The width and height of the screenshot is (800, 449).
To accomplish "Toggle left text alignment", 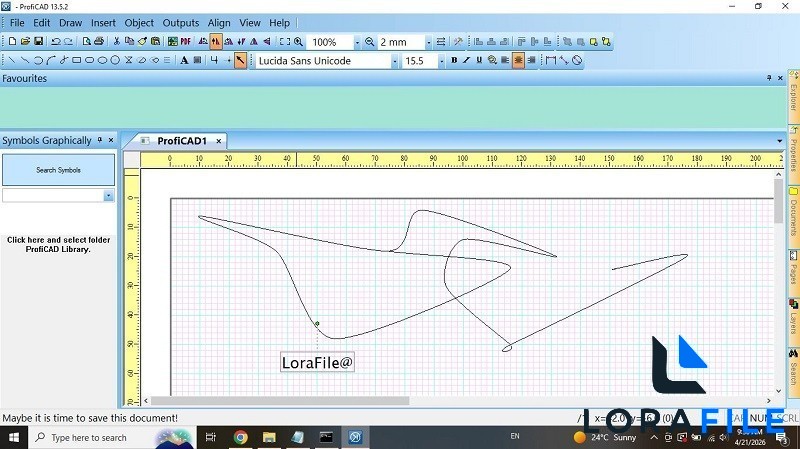I will pyautogui.click(x=505, y=60).
